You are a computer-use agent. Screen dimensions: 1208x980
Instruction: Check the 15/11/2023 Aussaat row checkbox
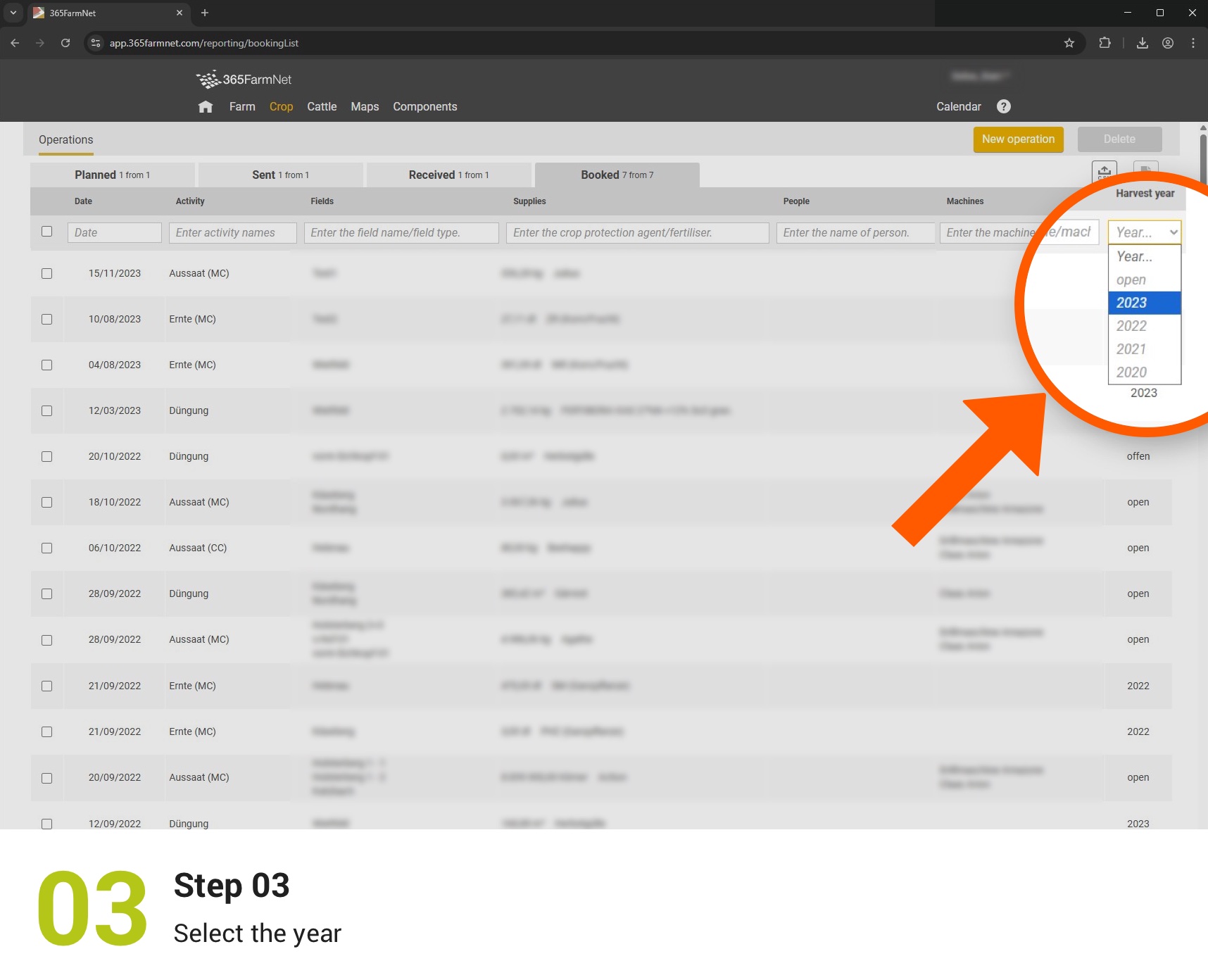47,273
